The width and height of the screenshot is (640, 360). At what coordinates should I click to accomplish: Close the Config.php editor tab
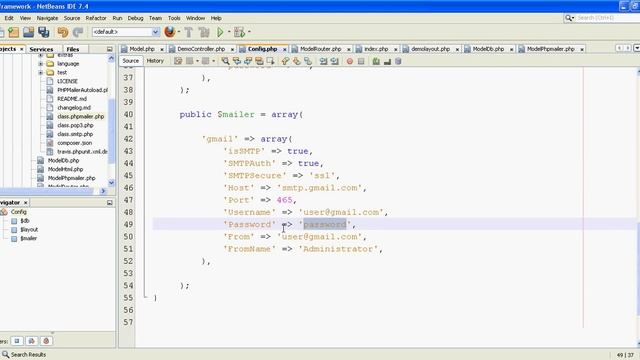(x=284, y=49)
